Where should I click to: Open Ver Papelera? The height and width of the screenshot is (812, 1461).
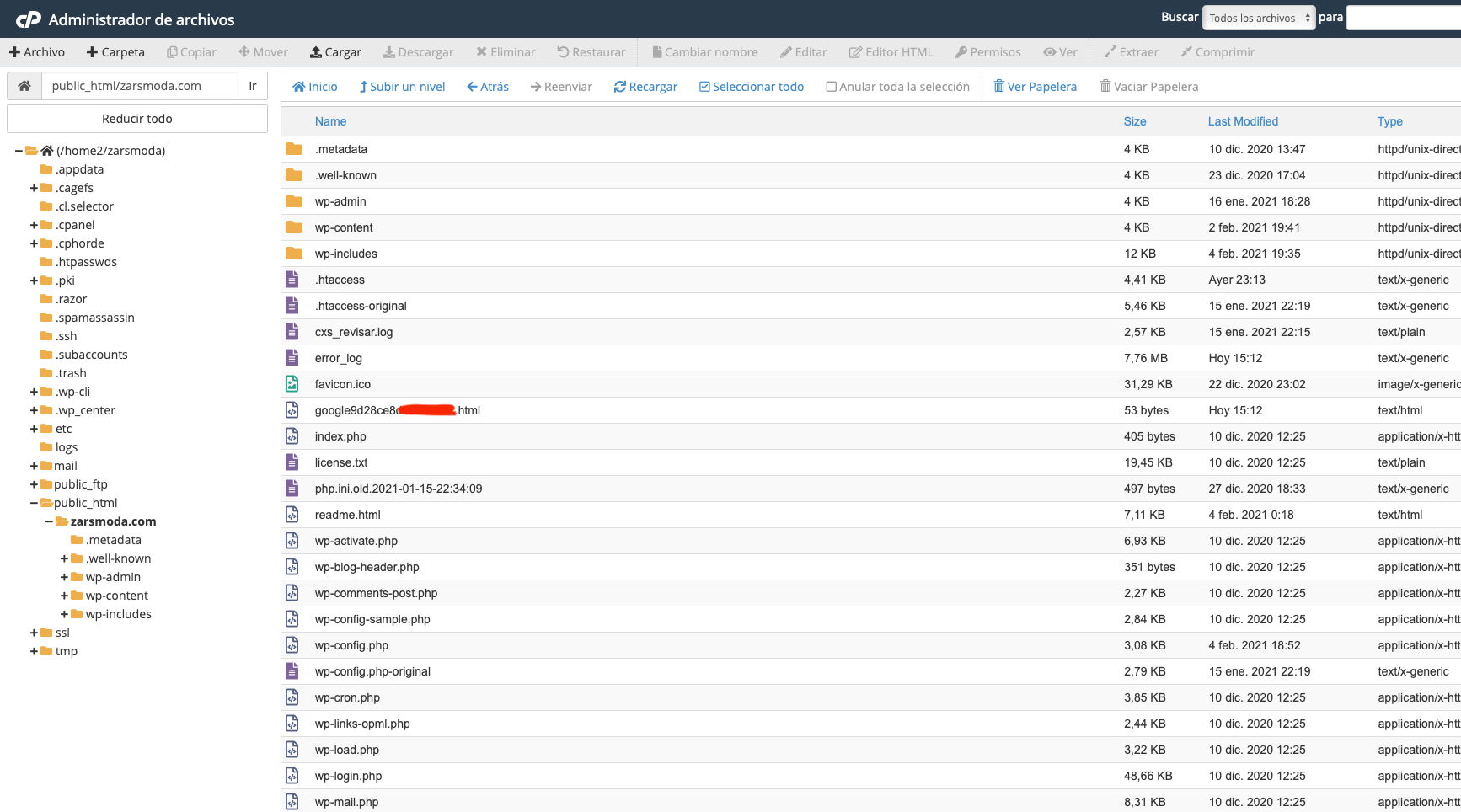point(1036,87)
